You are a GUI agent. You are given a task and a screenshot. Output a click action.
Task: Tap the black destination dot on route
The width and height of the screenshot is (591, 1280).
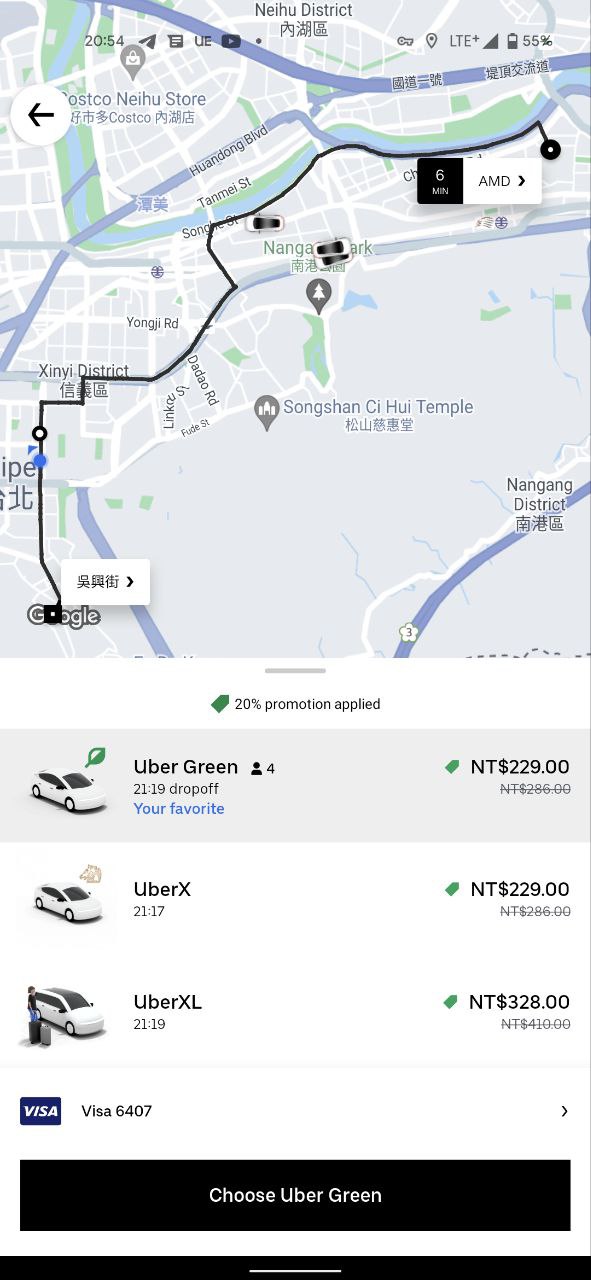pos(550,150)
